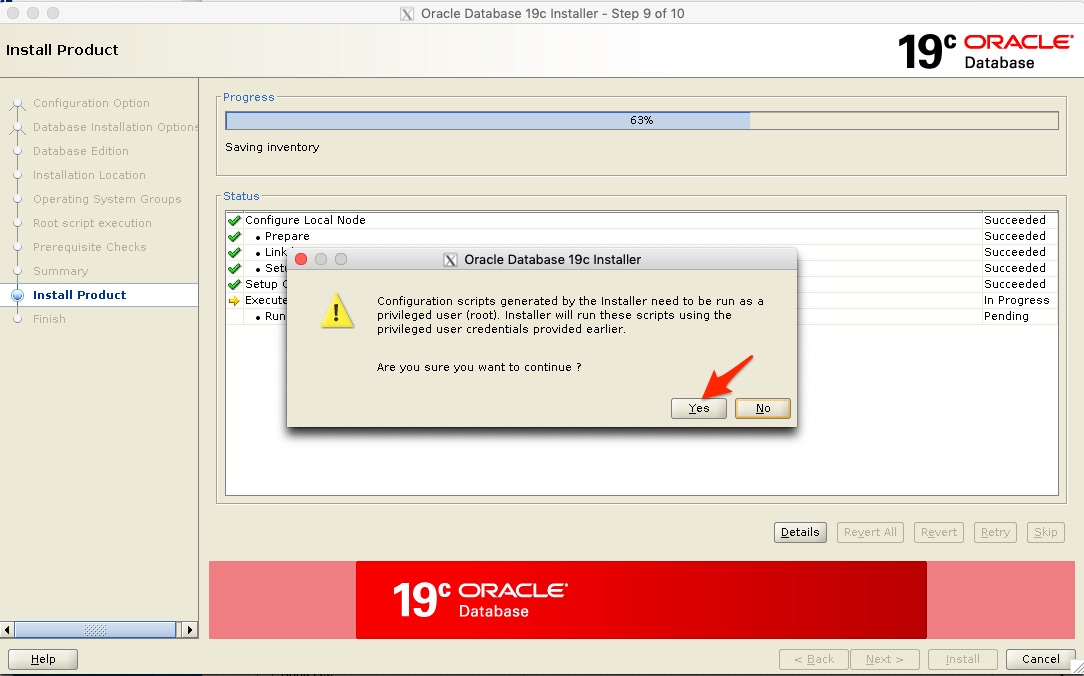
Task: Click the Succeeded status on the Prepare row
Action: (1015, 236)
